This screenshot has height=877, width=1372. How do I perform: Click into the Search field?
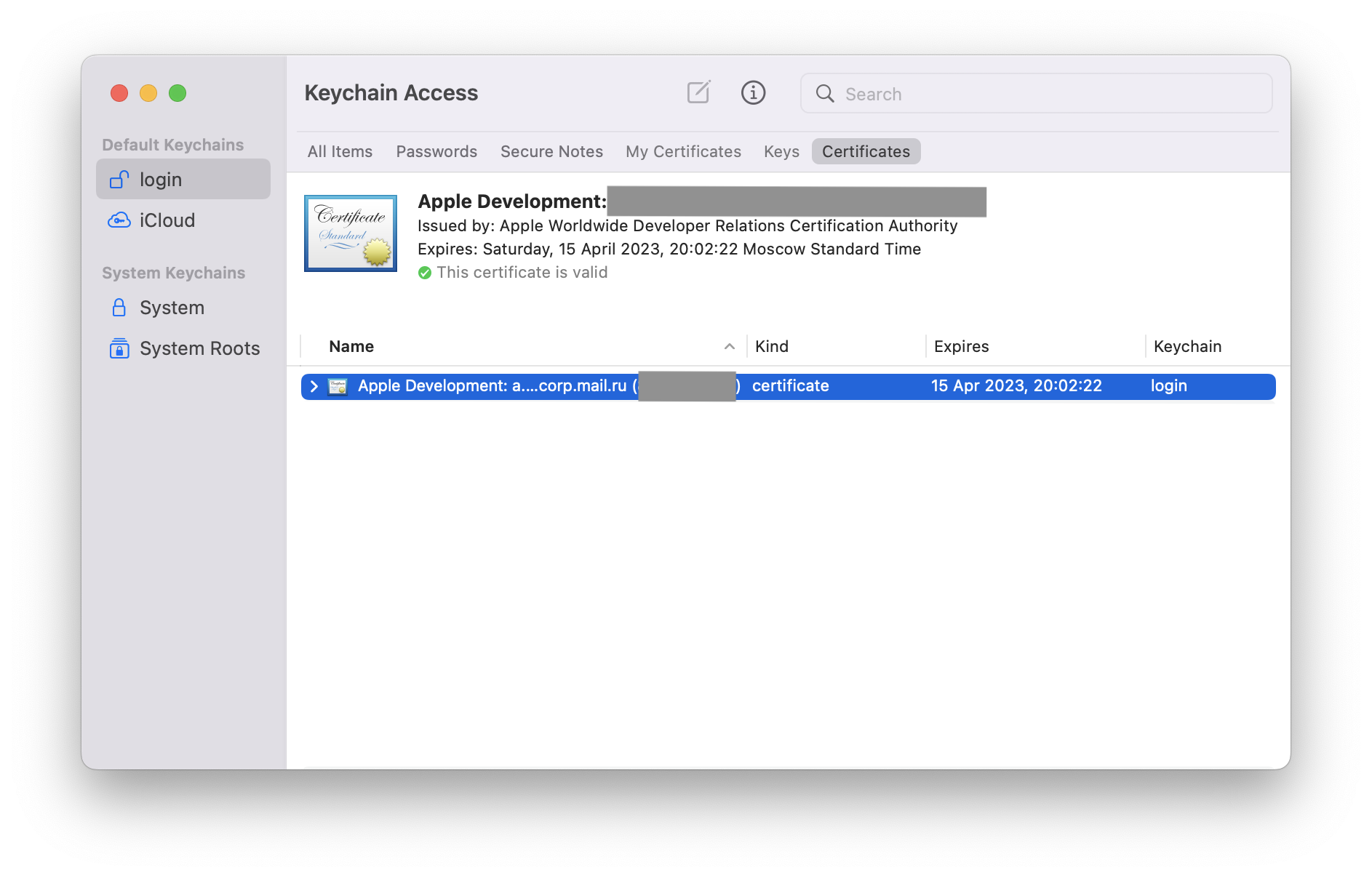pos(1036,93)
